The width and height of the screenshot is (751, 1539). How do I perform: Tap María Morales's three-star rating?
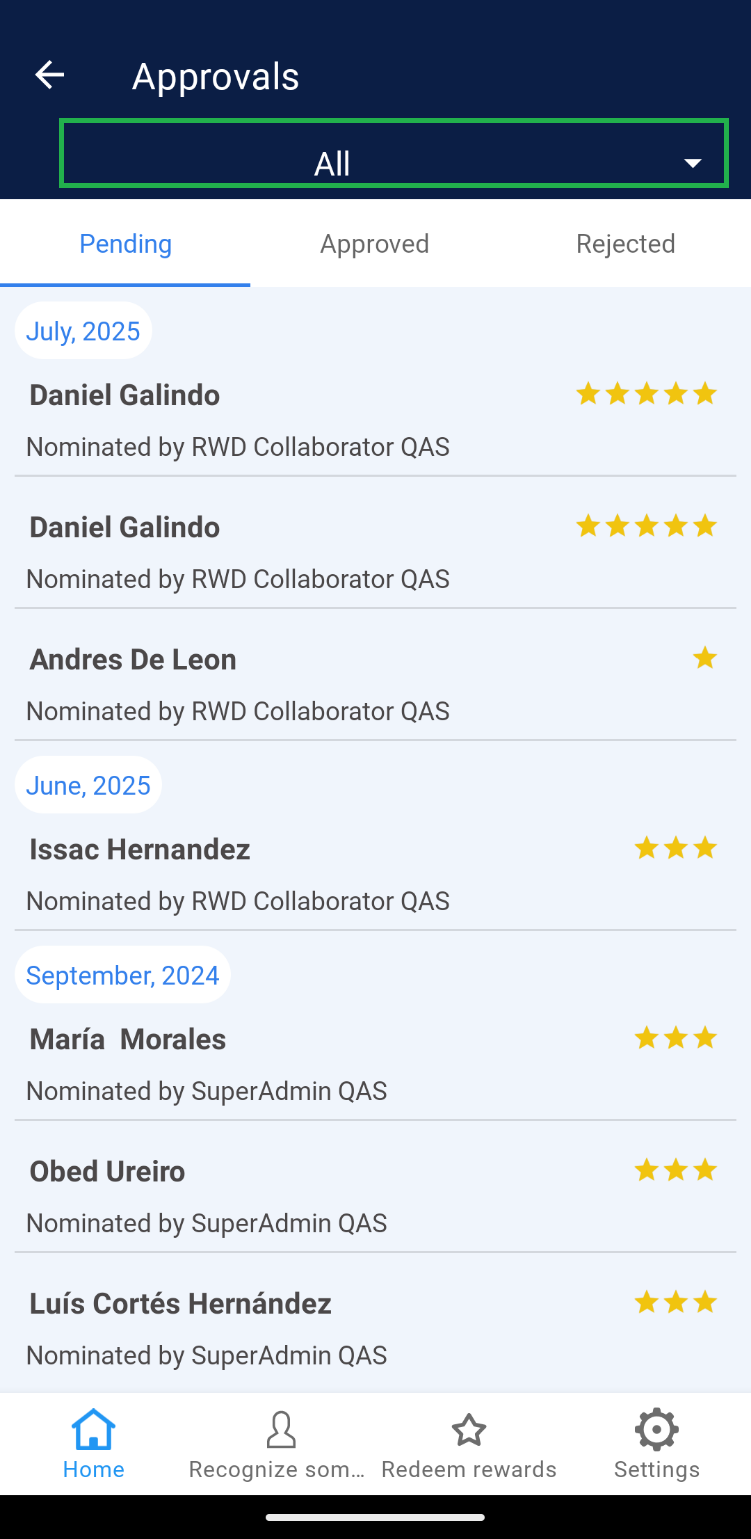click(x=676, y=1039)
